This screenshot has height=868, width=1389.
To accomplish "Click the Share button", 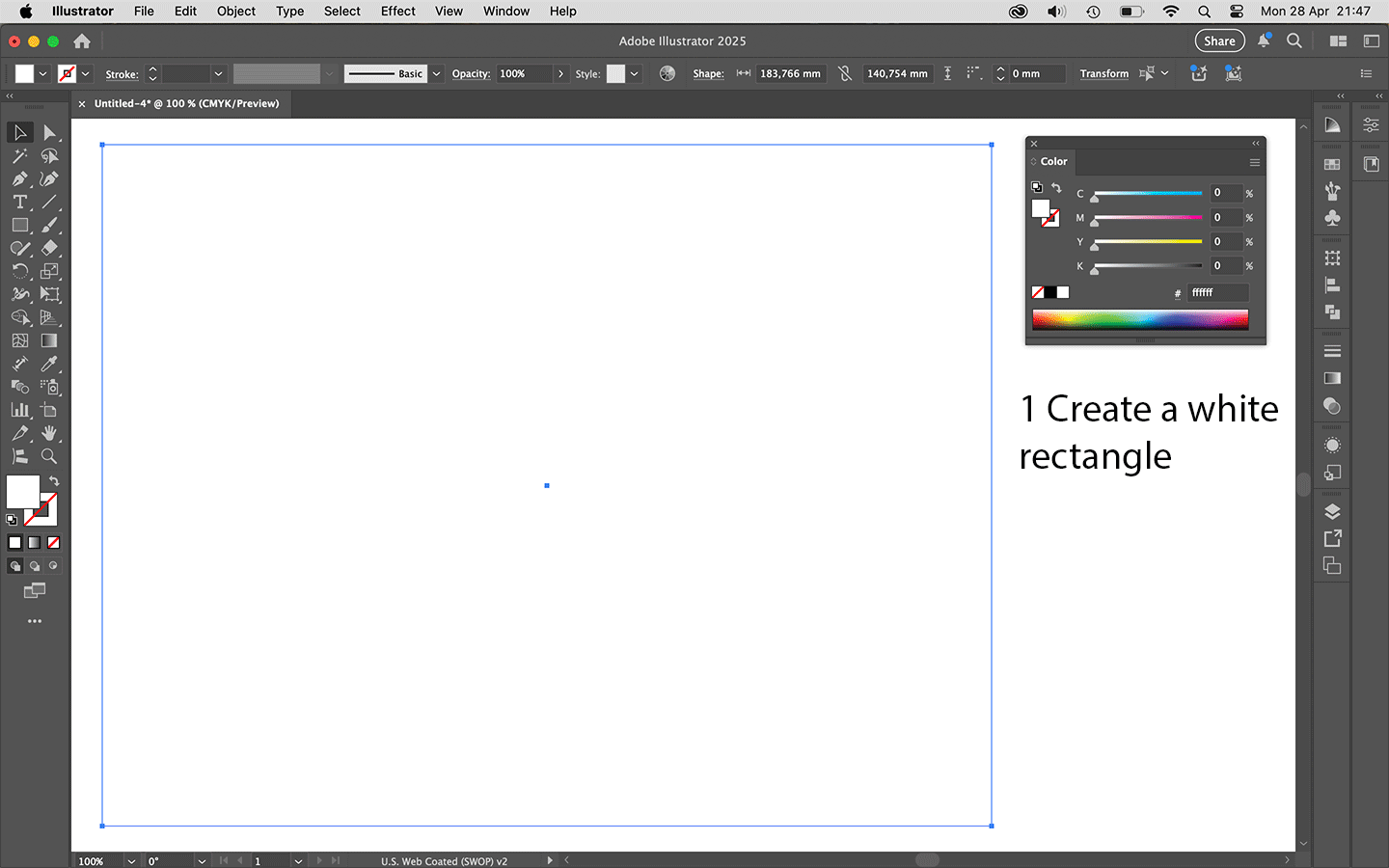I will pos(1219,41).
